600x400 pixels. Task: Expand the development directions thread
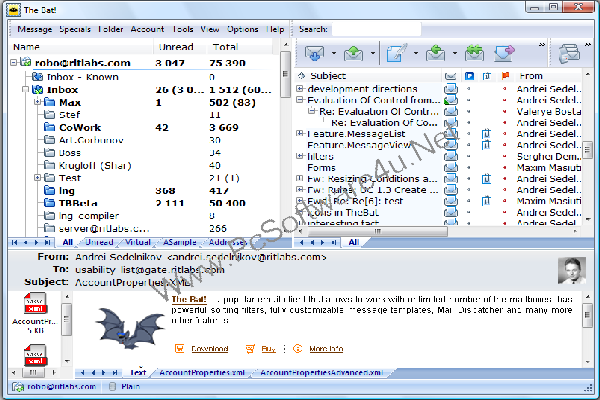(x=300, y=89)
